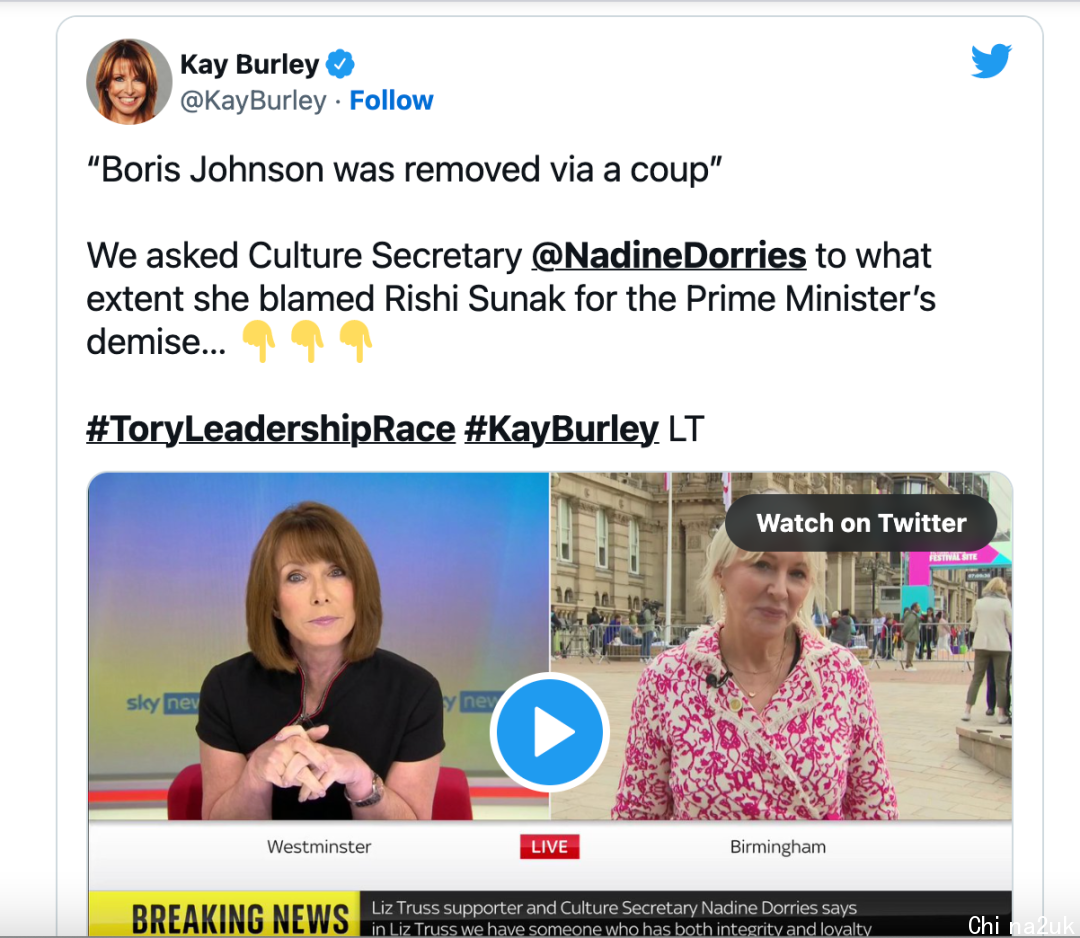Click the Sky News logo in video
Image resolution: width=1080 pixels, height=938 pixels.
point(163,703)
